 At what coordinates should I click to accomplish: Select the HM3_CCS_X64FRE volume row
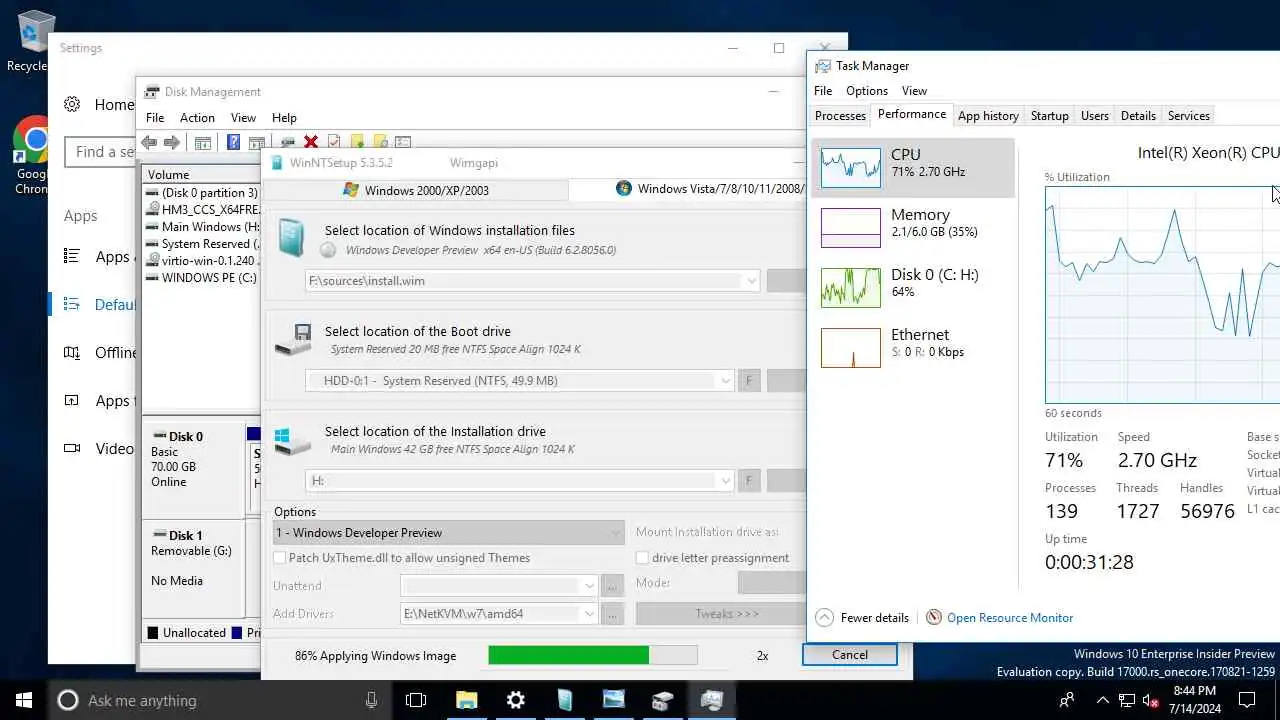pos(201,210)
